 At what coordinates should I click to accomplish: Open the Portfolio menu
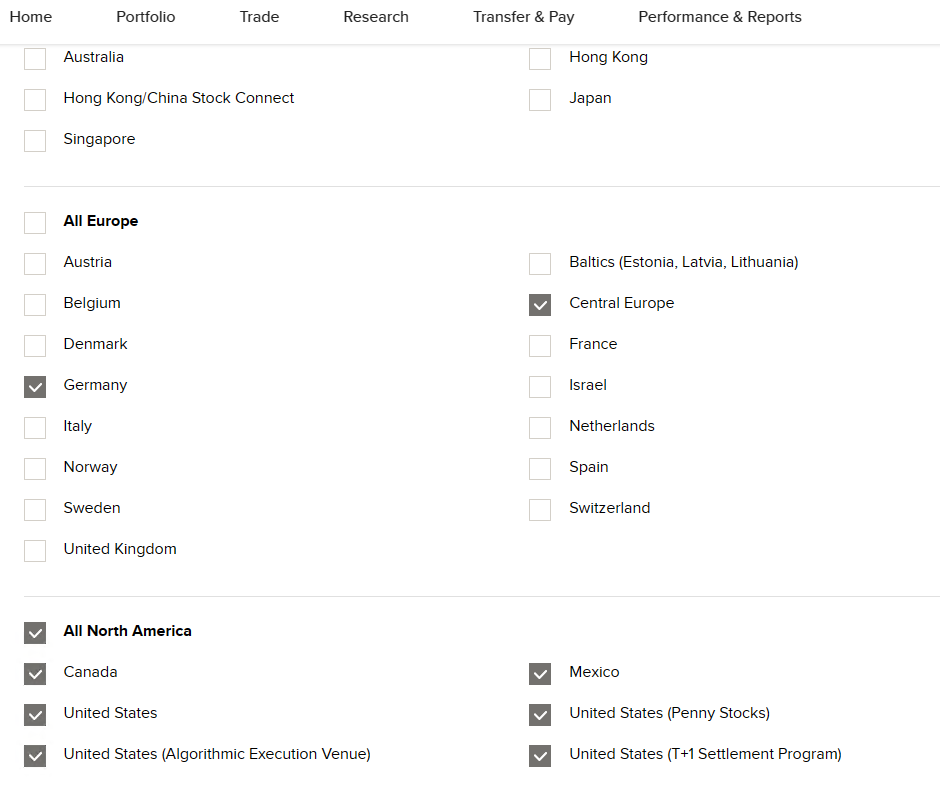pos(145,17)
